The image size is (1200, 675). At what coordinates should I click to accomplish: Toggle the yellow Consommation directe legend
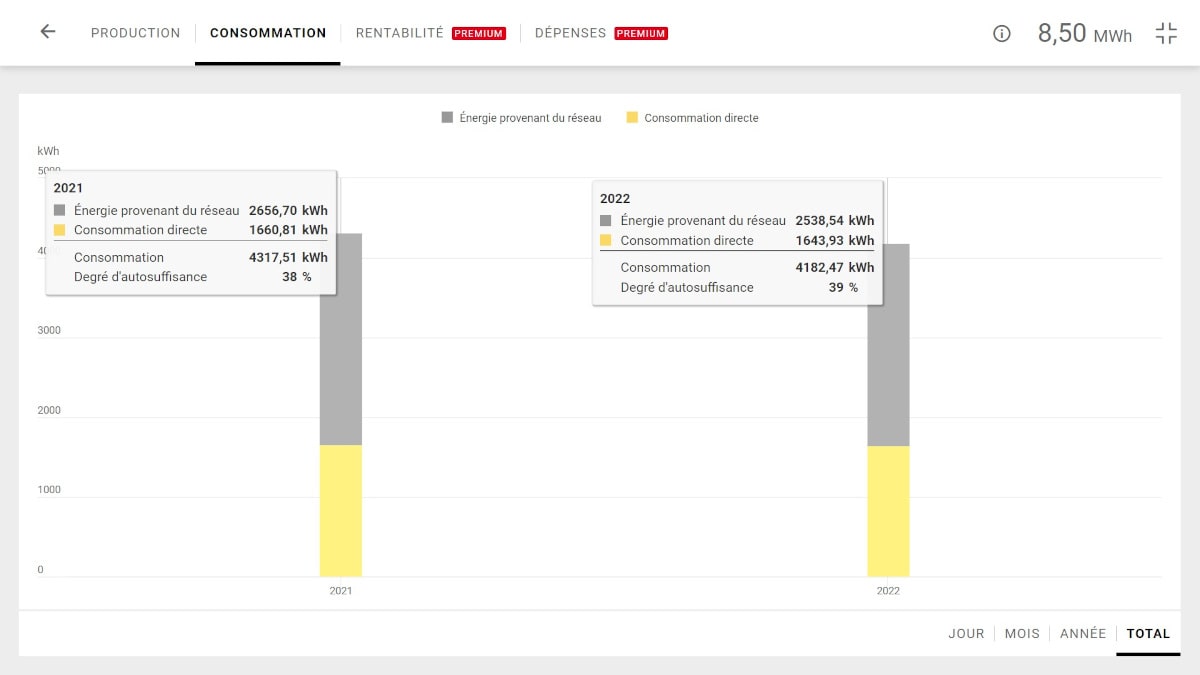pyautogui.click(x=692, y=118)
